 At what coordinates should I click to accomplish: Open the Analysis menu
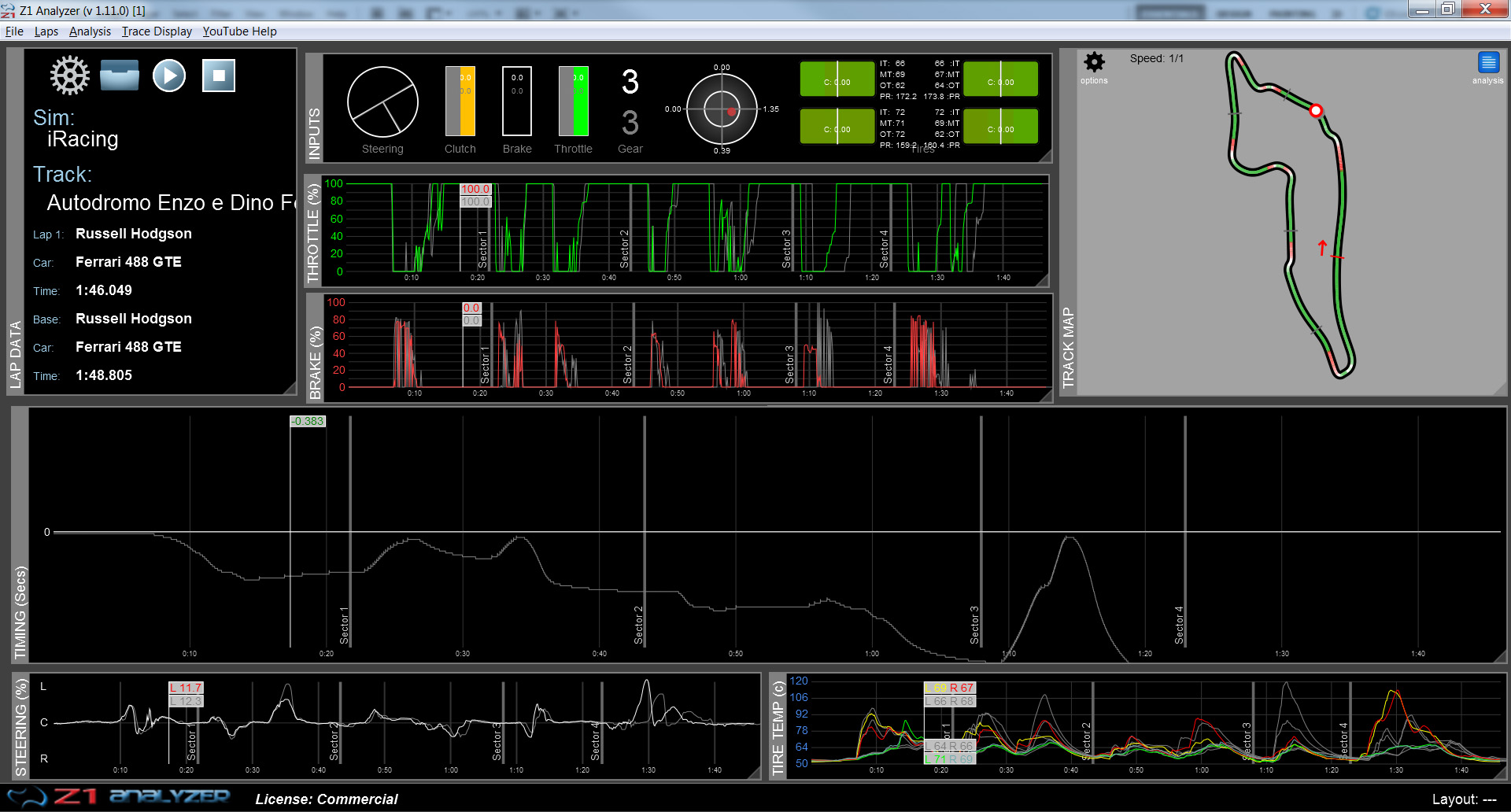coord(90,31)
